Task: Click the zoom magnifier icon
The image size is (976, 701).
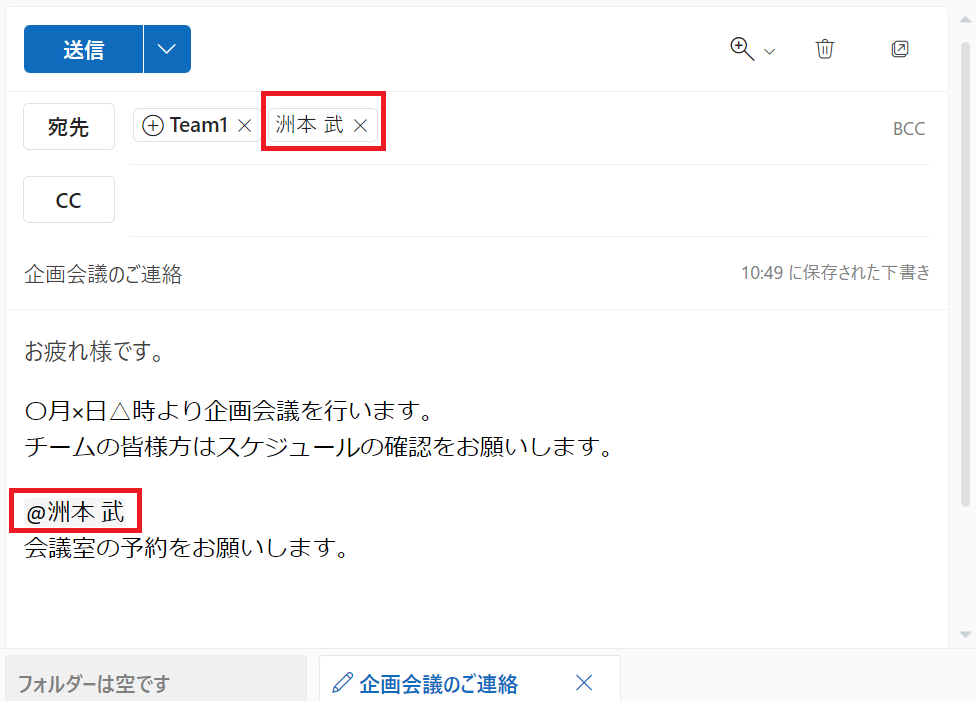Action: pos(742,49)
